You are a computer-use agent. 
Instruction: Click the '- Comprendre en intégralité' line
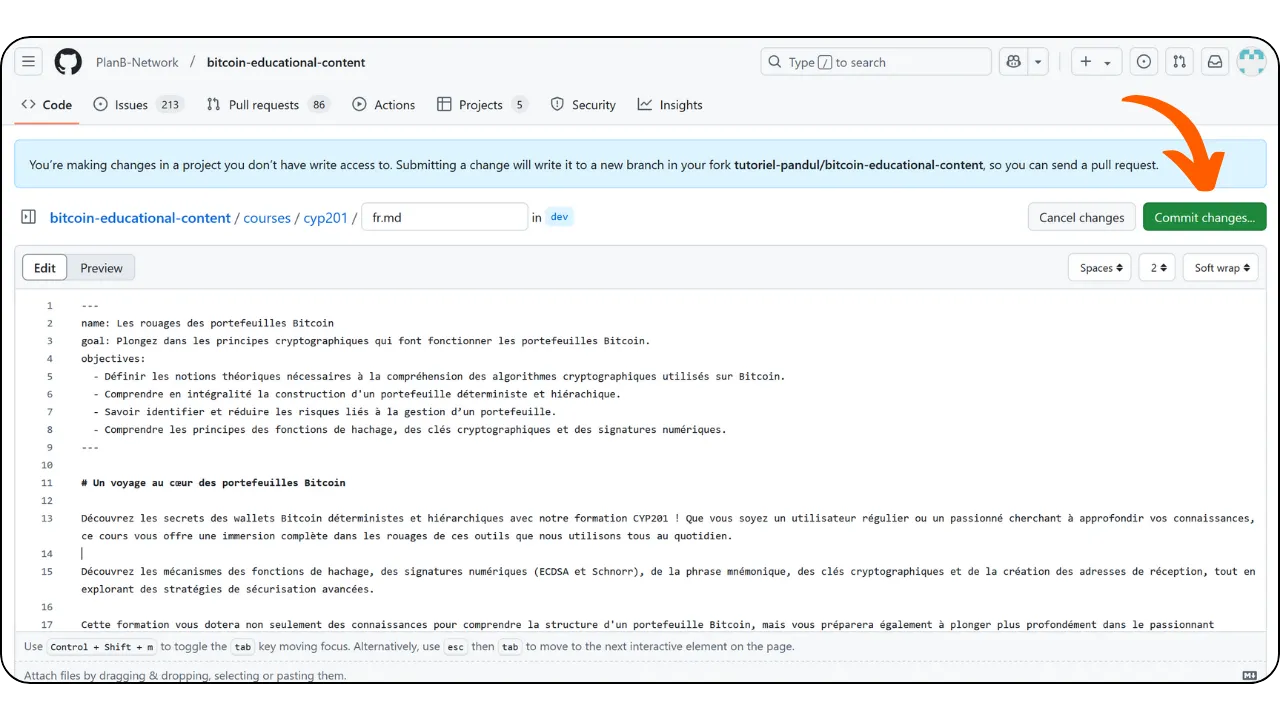click(x=357, y=394)
